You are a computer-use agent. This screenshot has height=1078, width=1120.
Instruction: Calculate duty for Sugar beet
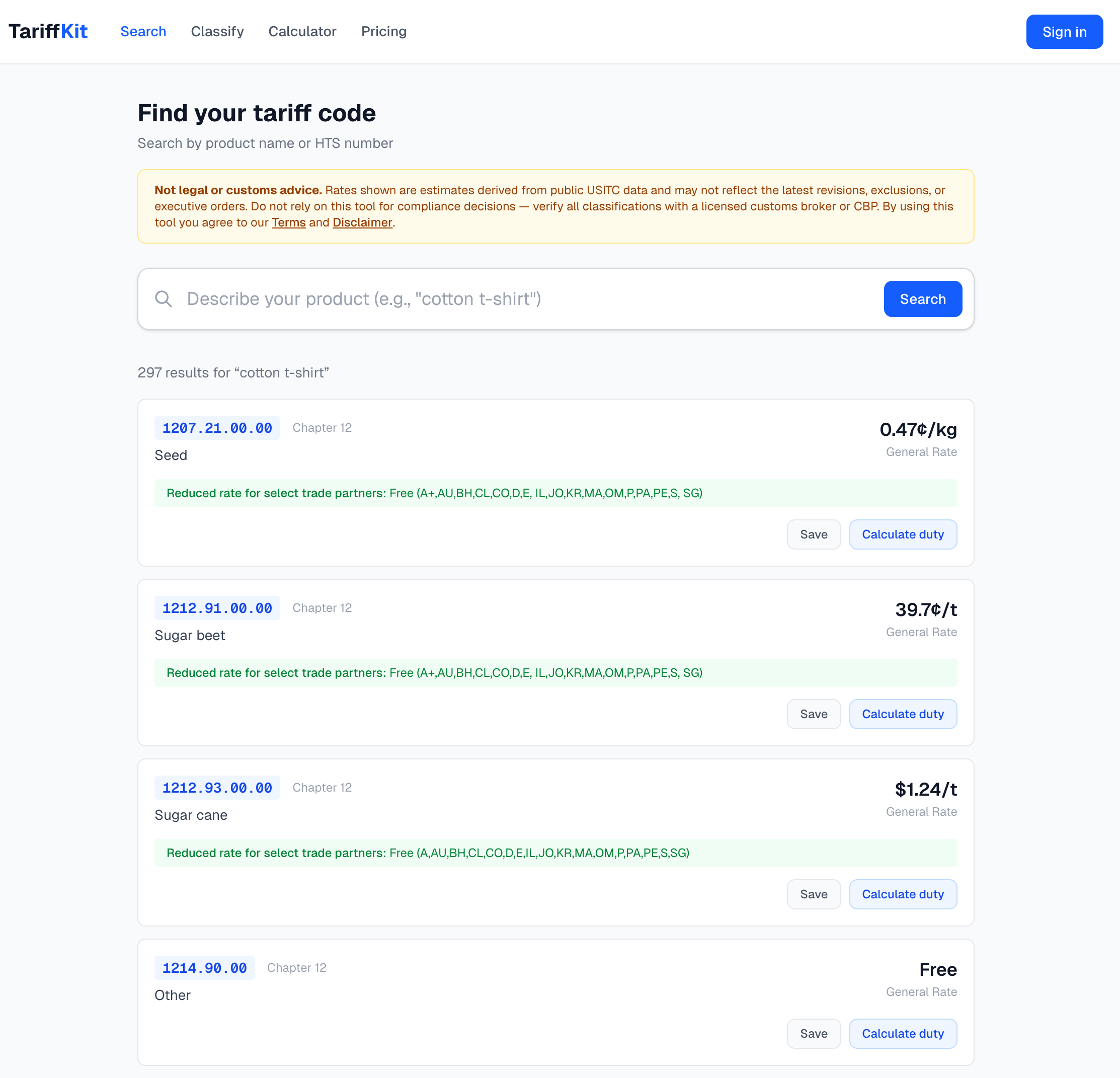pyautogui.click(x=902, y=714)
